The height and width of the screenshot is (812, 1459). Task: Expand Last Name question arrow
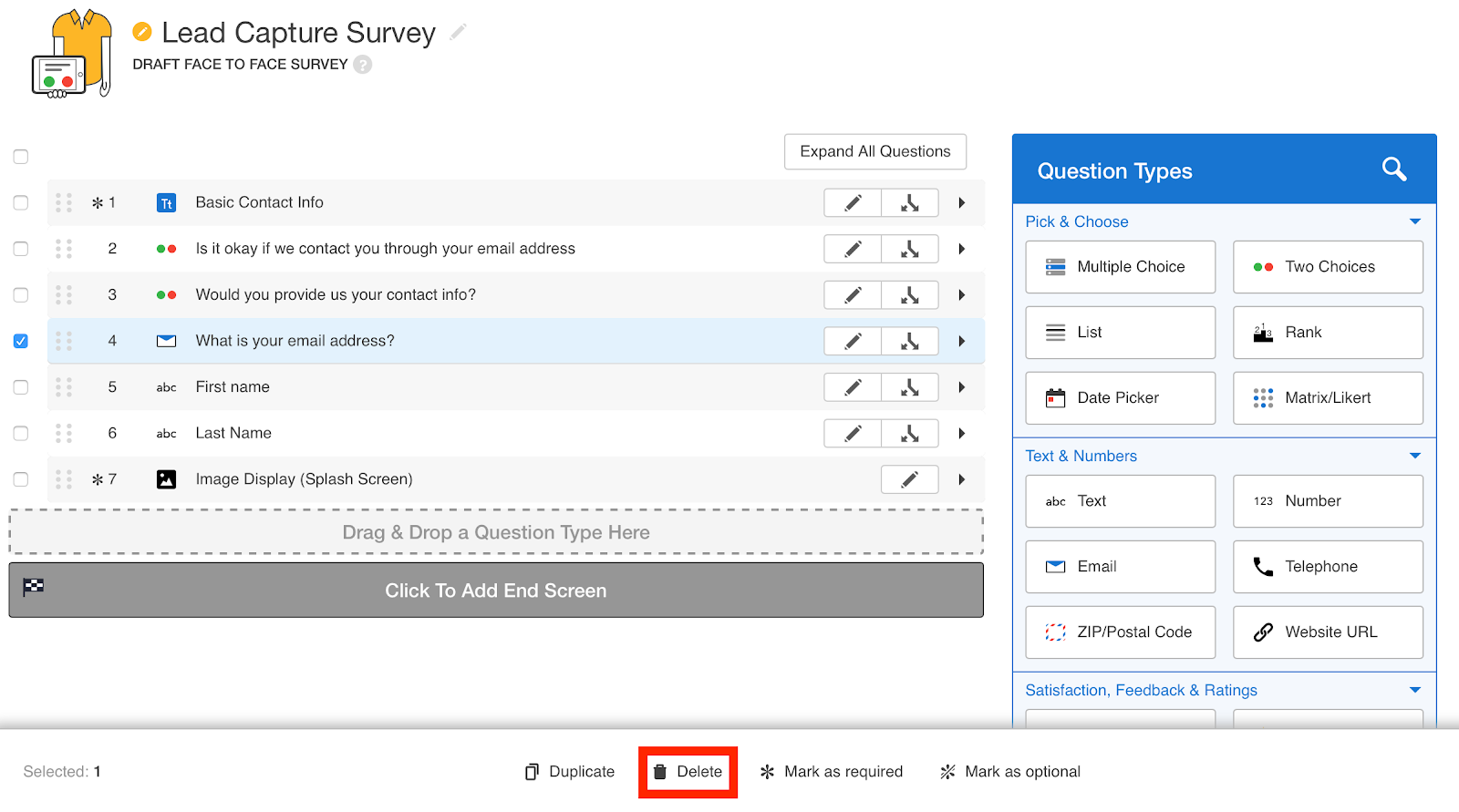coord(961,434)
